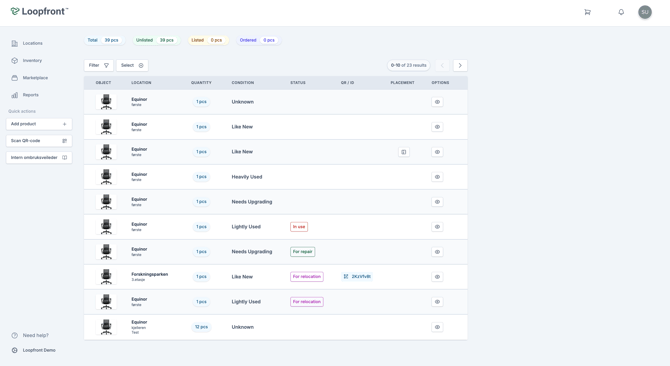Screen dimensions: 670x366
Task: Click the Scan QR-code button
Action: coord(39,141)
